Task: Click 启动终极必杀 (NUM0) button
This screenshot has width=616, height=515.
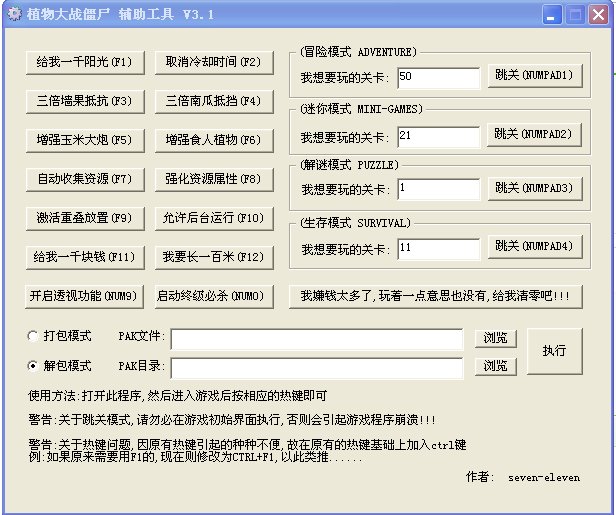Action: tap(212, 296)
